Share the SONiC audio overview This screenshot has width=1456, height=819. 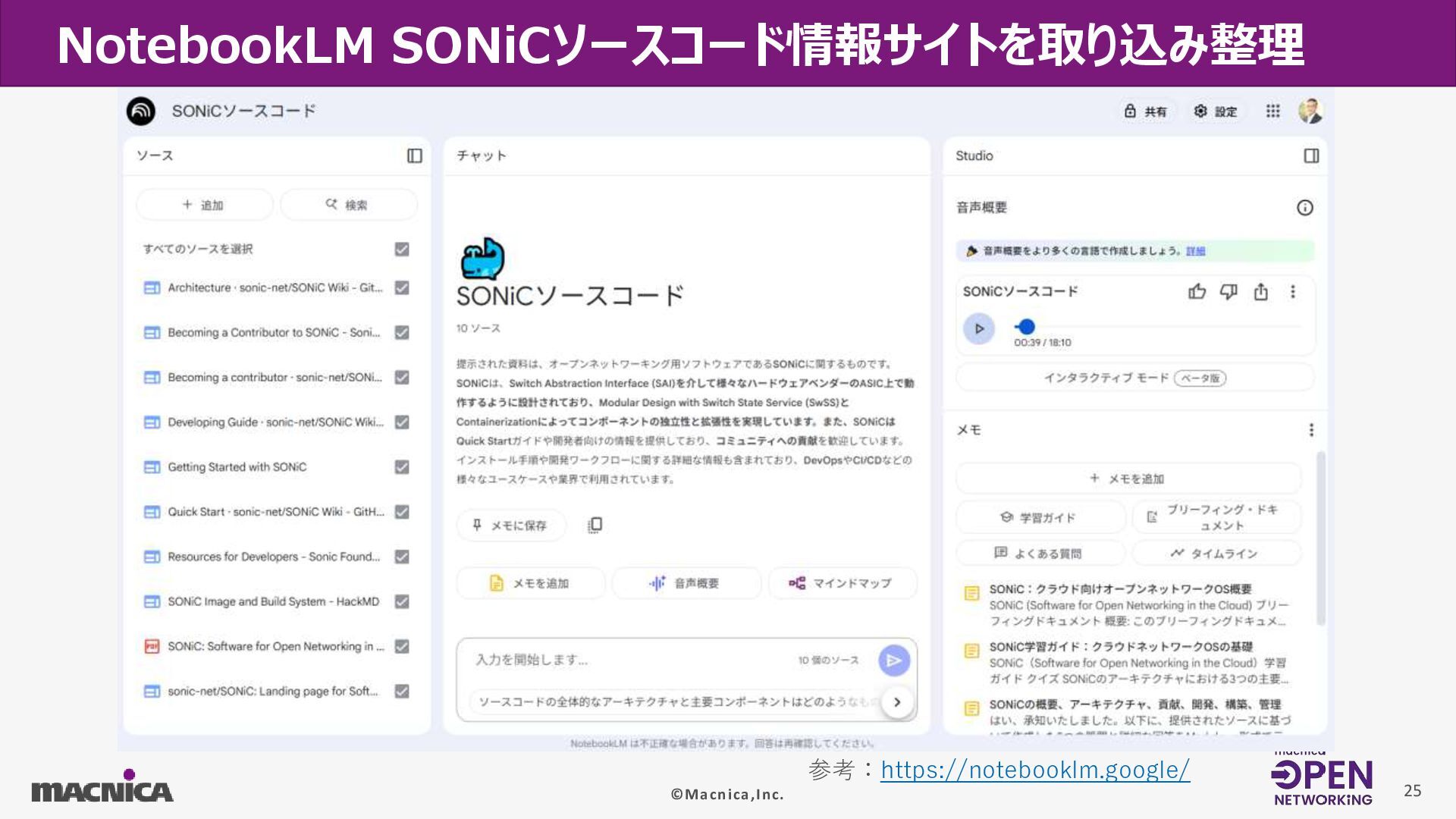pyautogui.click(x=1260, y=292)
